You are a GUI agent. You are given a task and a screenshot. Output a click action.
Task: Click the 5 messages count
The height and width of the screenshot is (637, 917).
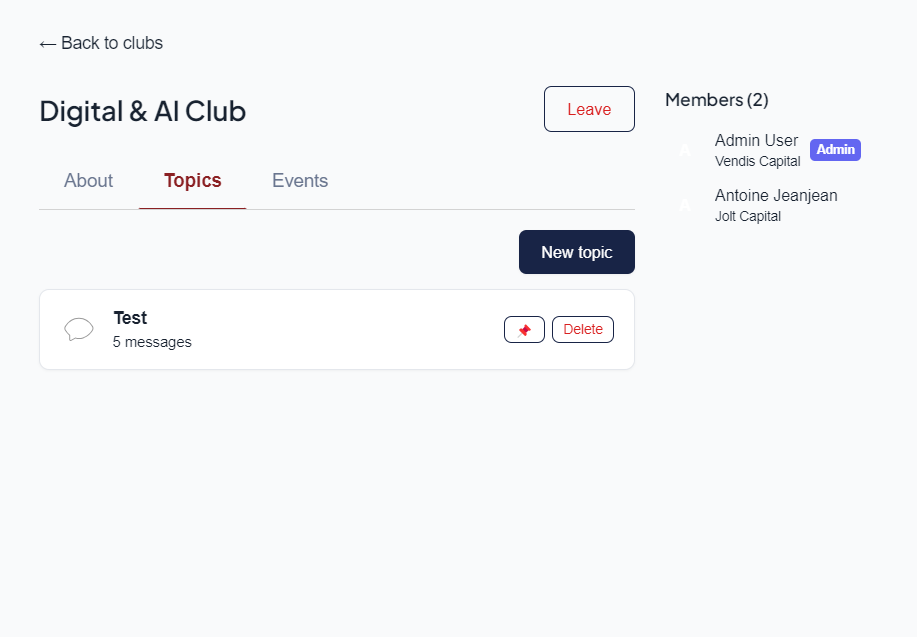pyautogui.click(x=152, y=342)
